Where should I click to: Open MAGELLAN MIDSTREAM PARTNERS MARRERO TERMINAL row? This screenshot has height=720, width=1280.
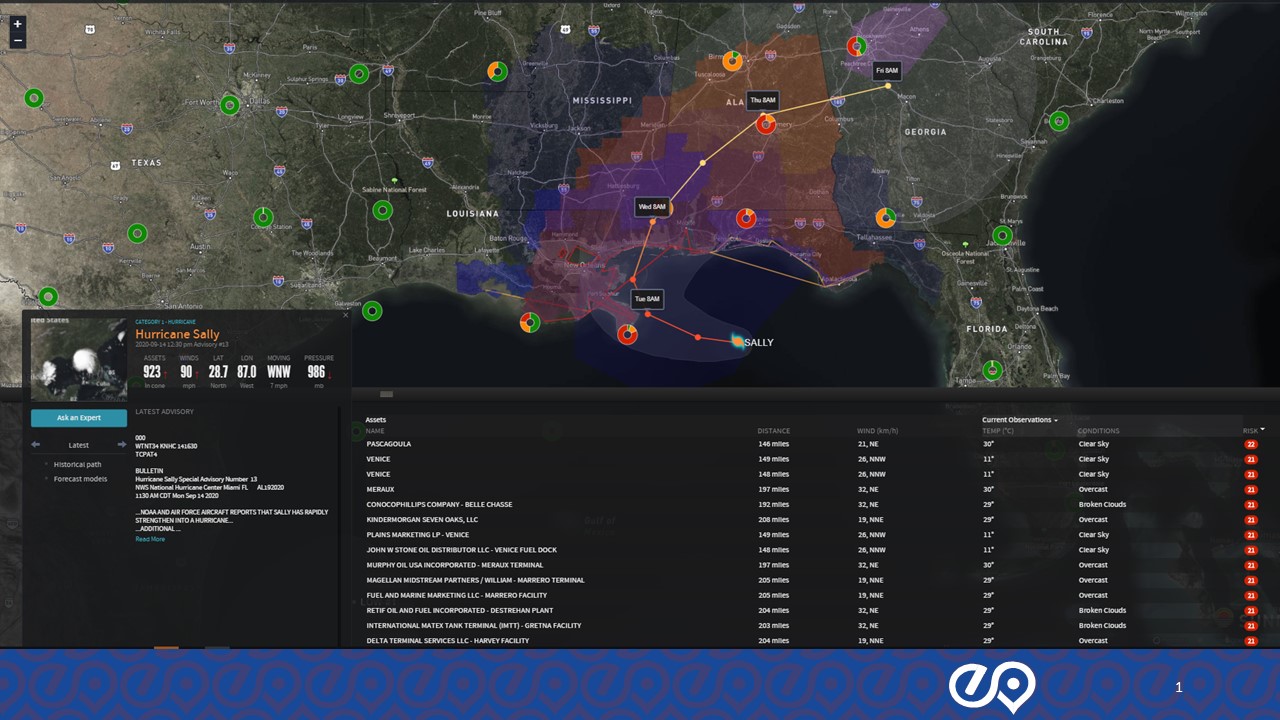(x=811, y=580)
